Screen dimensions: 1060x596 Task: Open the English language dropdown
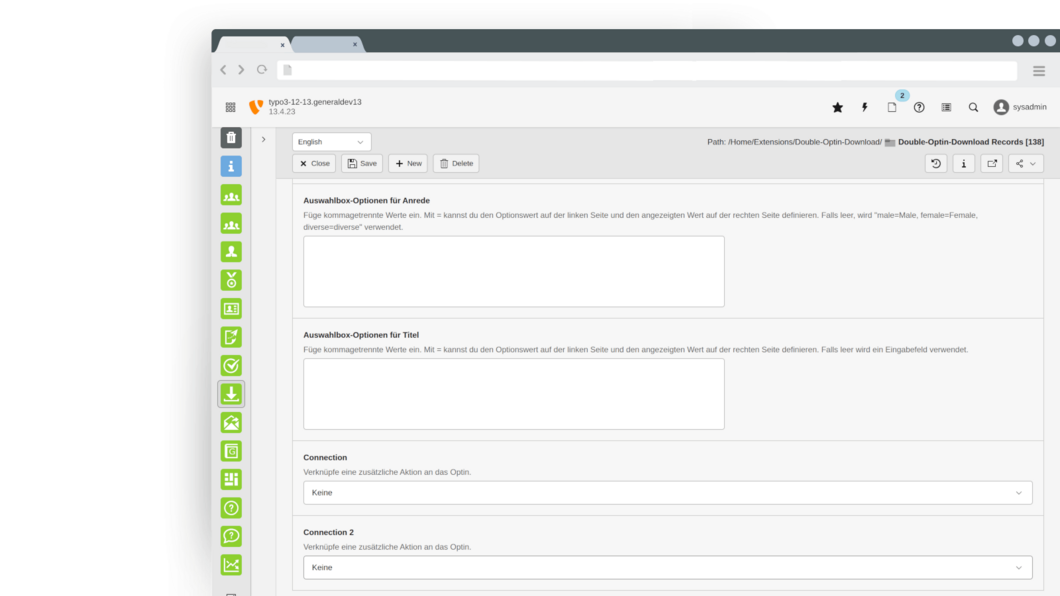click(x=331, y=142)
